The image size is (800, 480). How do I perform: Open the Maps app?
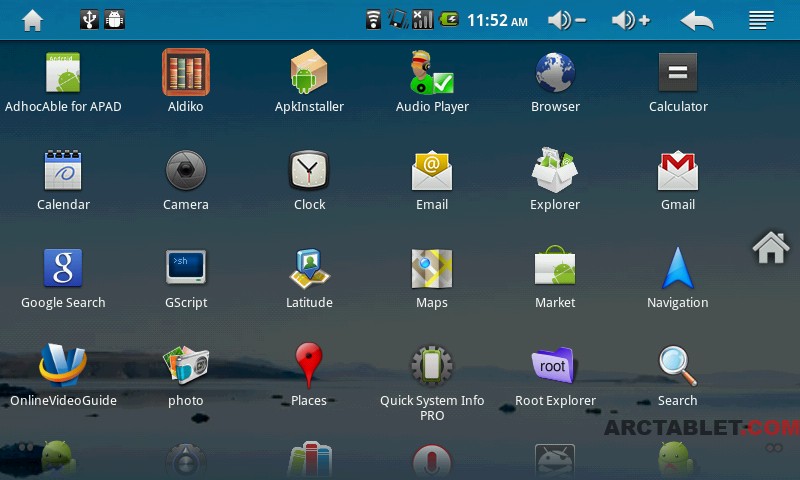(432, 268)
